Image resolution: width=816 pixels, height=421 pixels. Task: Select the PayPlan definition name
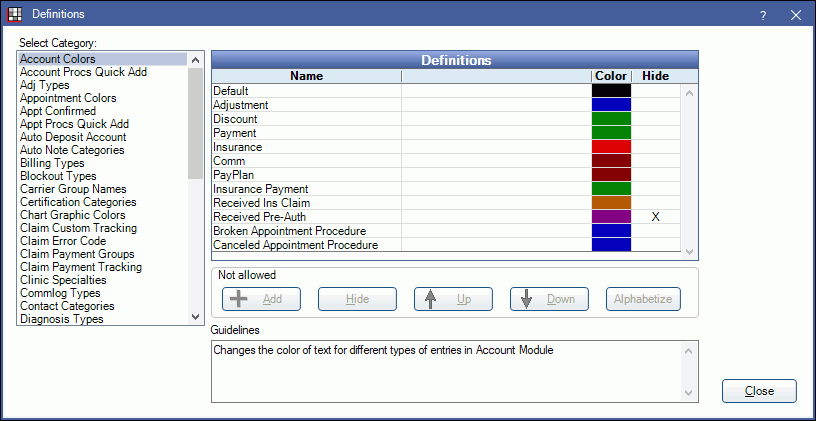tap(233, 175)
